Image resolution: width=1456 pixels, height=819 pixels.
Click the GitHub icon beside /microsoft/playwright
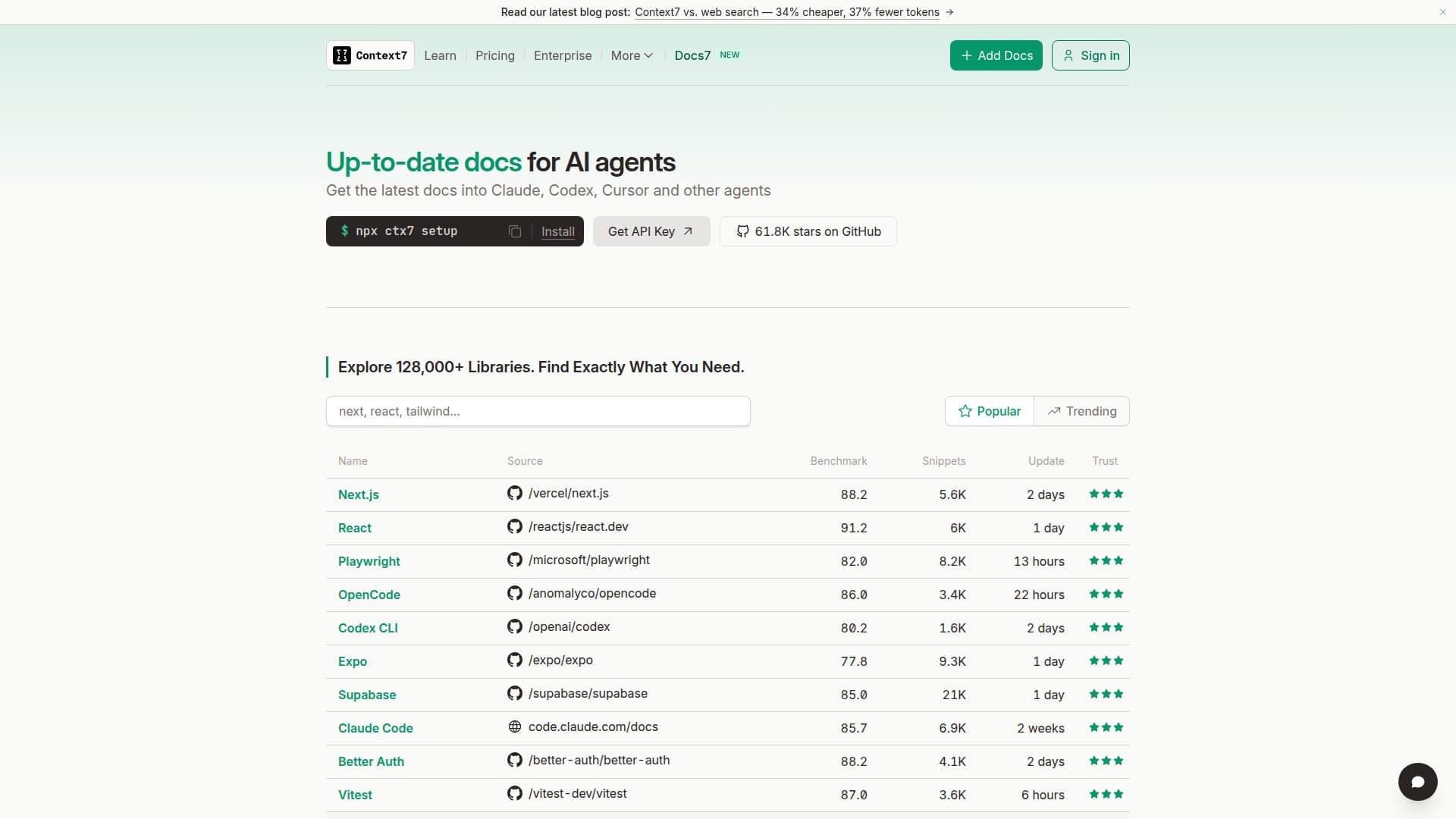(x=515, y=560)
